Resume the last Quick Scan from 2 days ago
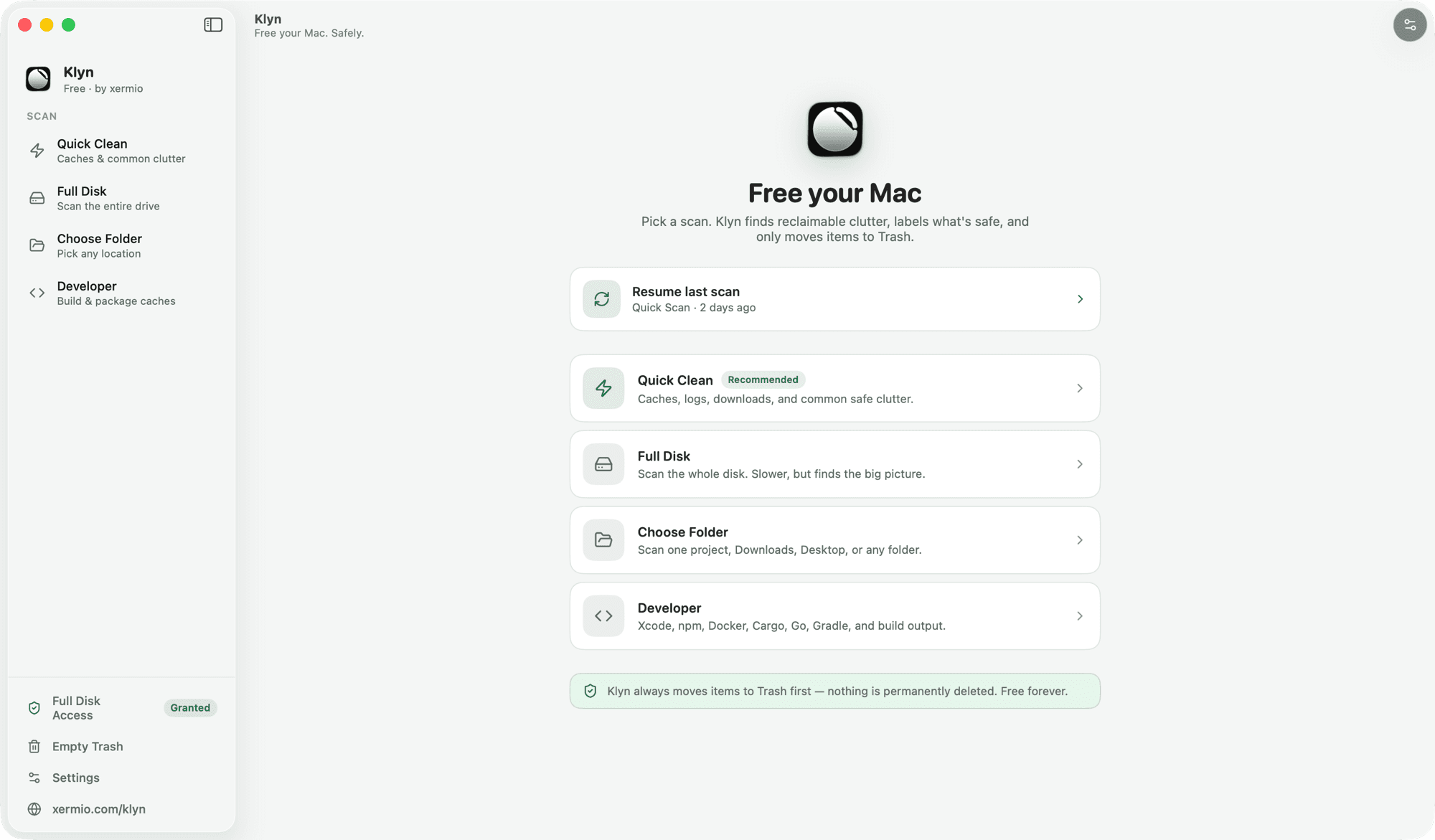Image resolution: width=1435 pixels, height=840 pixels. [835, 299]
